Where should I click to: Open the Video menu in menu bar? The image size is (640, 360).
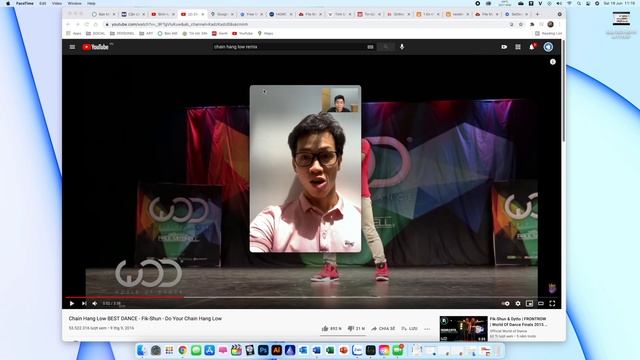coord(57,3)
